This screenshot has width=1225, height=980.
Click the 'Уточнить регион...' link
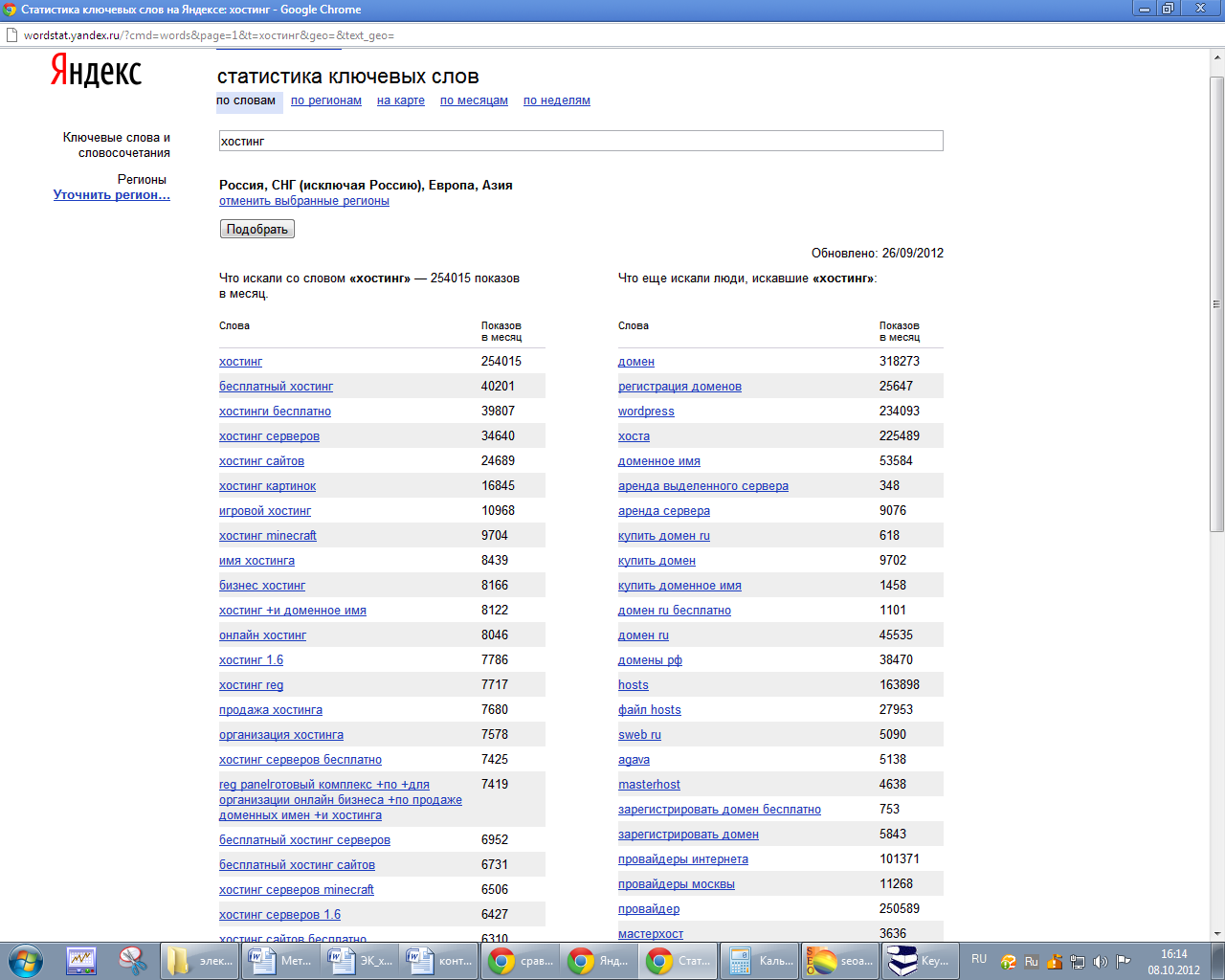click(112, 194)
